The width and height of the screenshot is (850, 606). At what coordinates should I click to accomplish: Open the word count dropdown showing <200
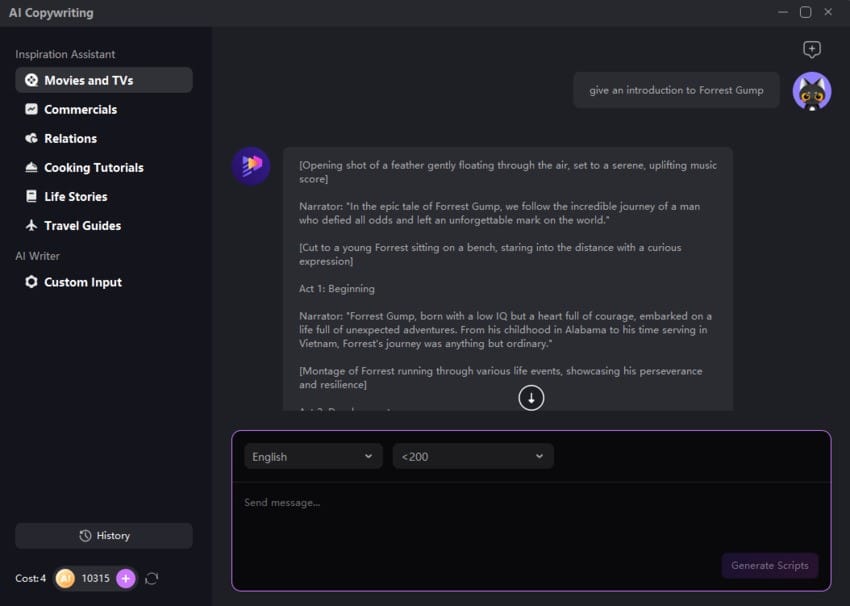click(473, 456)
